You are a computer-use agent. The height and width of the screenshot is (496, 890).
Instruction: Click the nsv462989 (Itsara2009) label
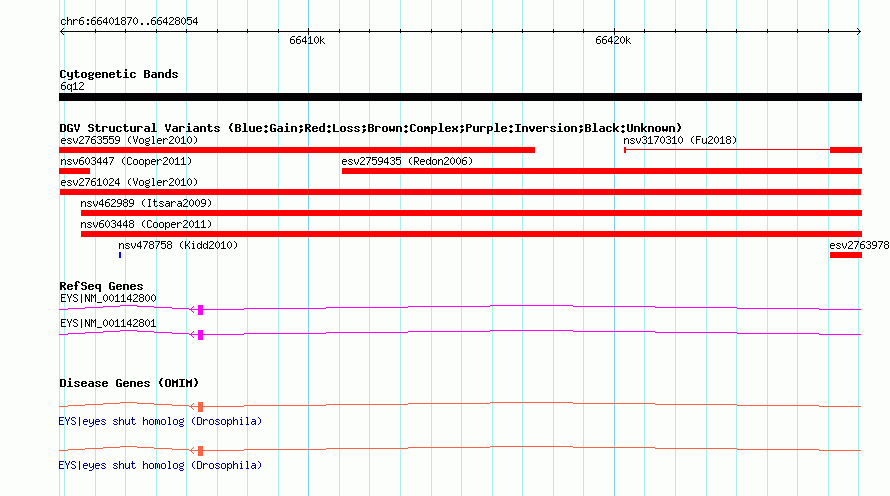[146, 203]
